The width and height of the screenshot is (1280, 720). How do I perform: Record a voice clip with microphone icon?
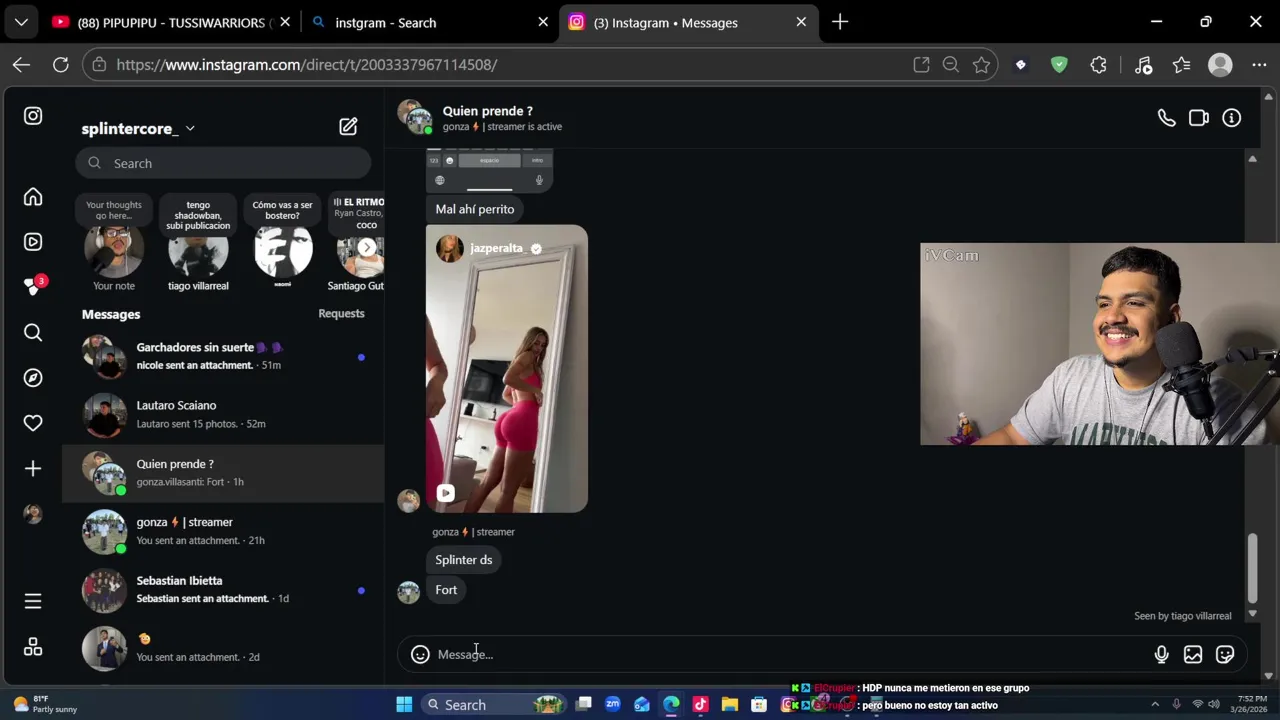click(1161, 655)
